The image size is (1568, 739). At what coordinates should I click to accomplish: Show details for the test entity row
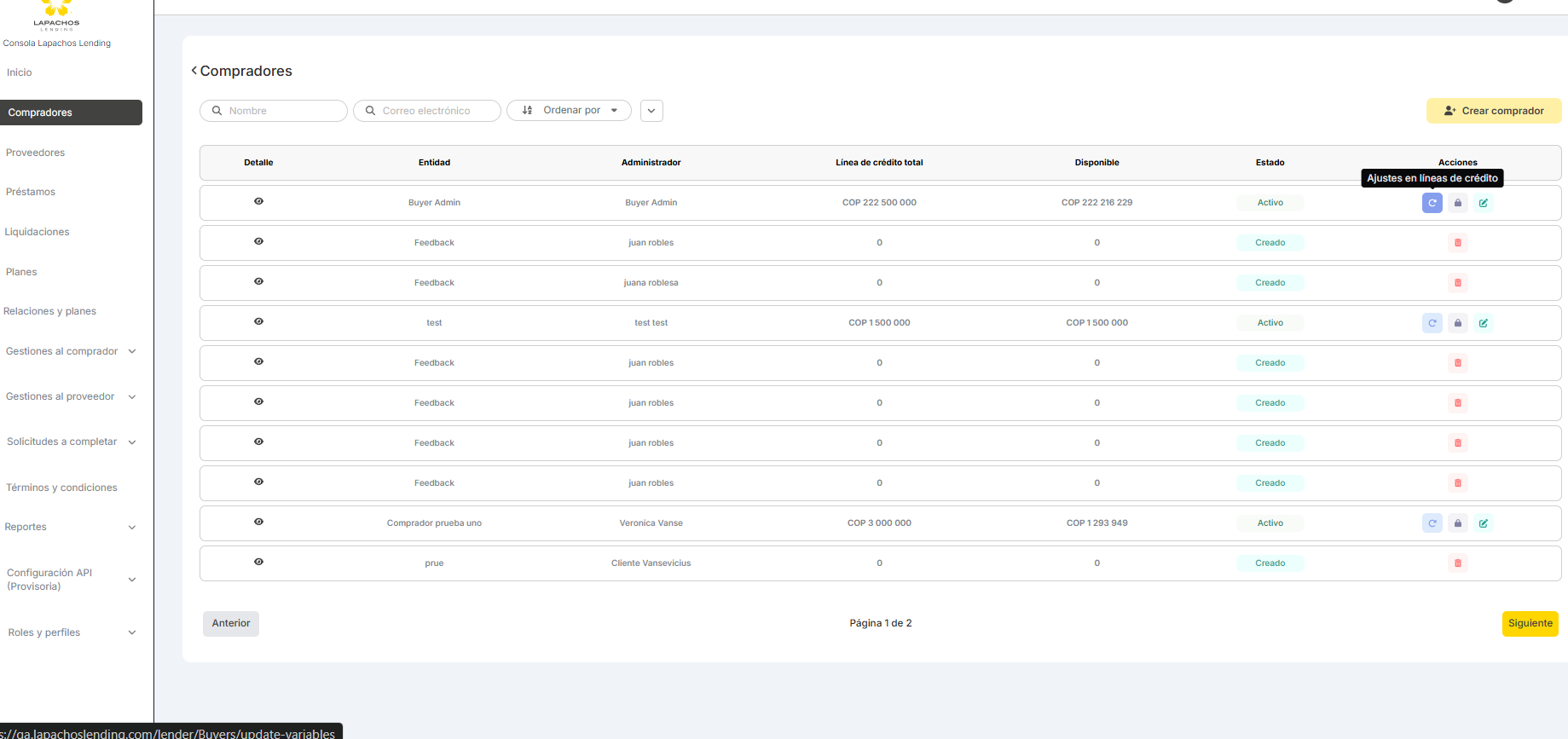coord(258,322)
